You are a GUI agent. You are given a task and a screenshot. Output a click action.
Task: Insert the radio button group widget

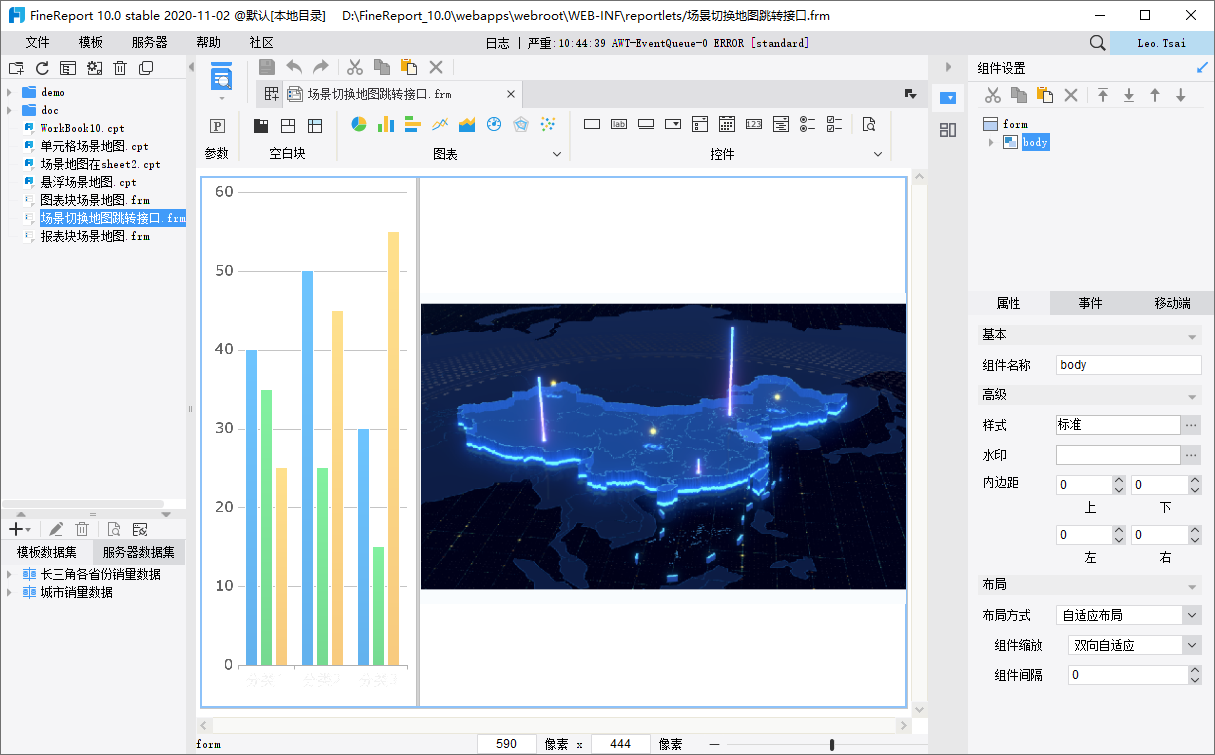808,125
